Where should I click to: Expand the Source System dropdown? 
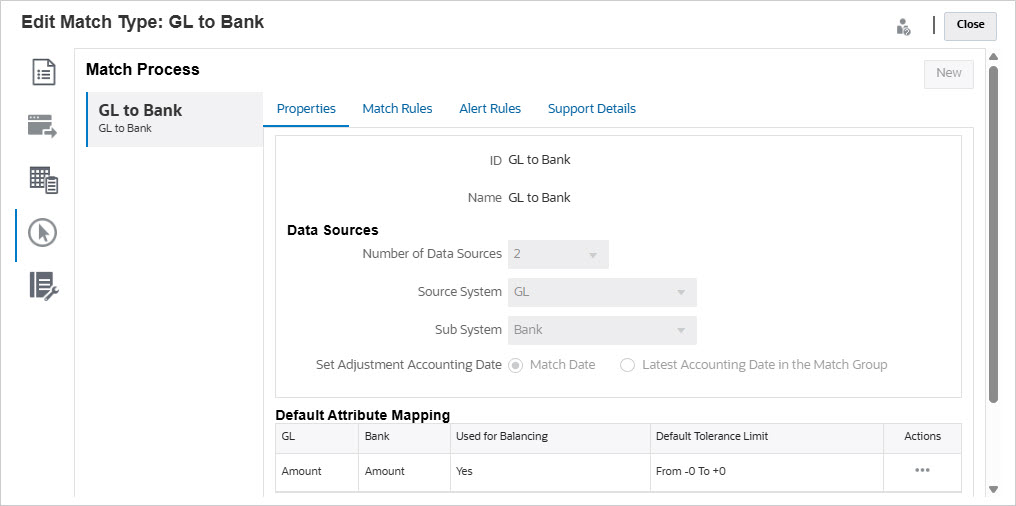click(680, 293)
